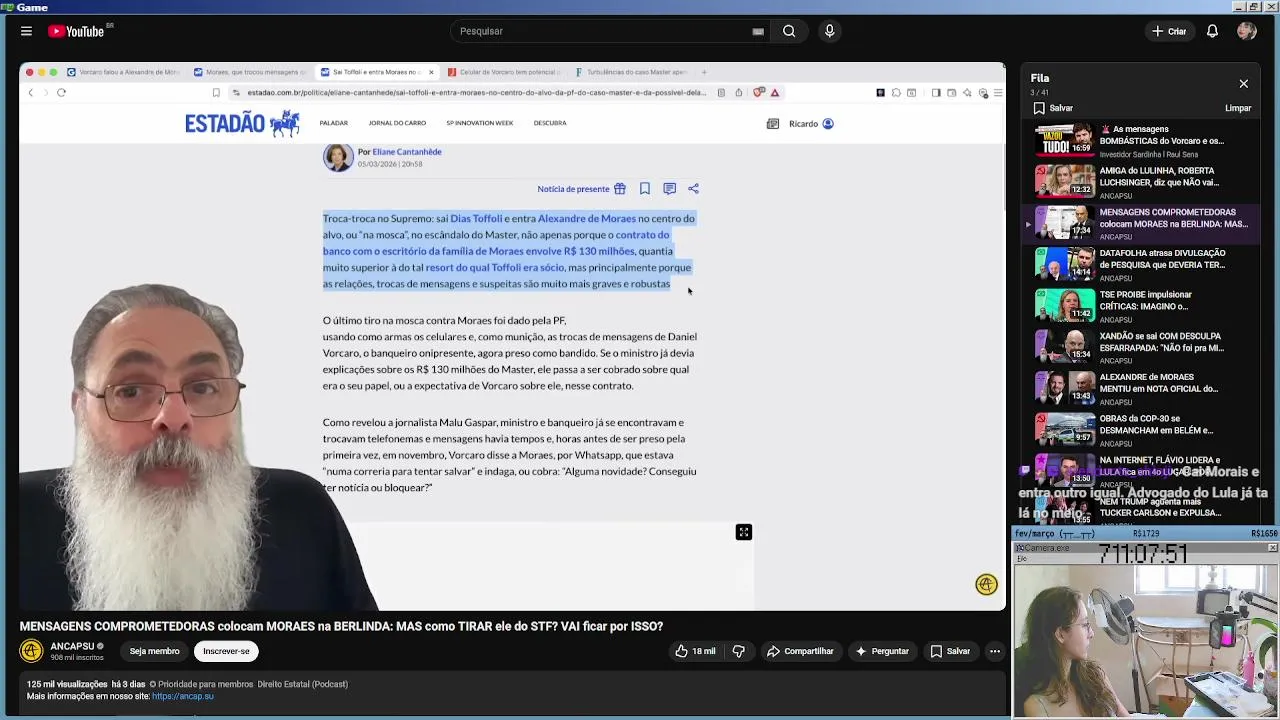Viewport: 1280px width, 720px height.
Task: Close the Camera.exe overlay window
Action: tap(1272, 548)
